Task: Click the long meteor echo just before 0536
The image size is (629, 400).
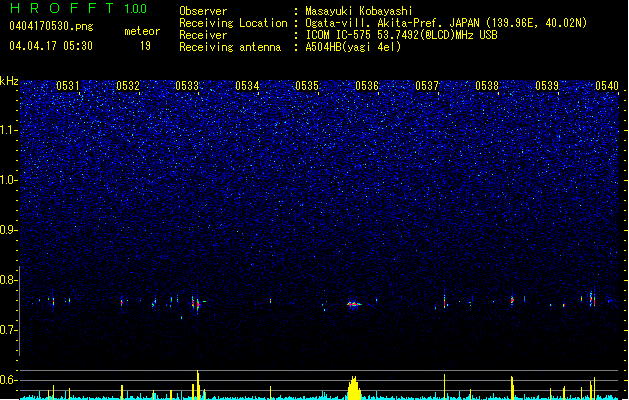Action: click(354, 305)
